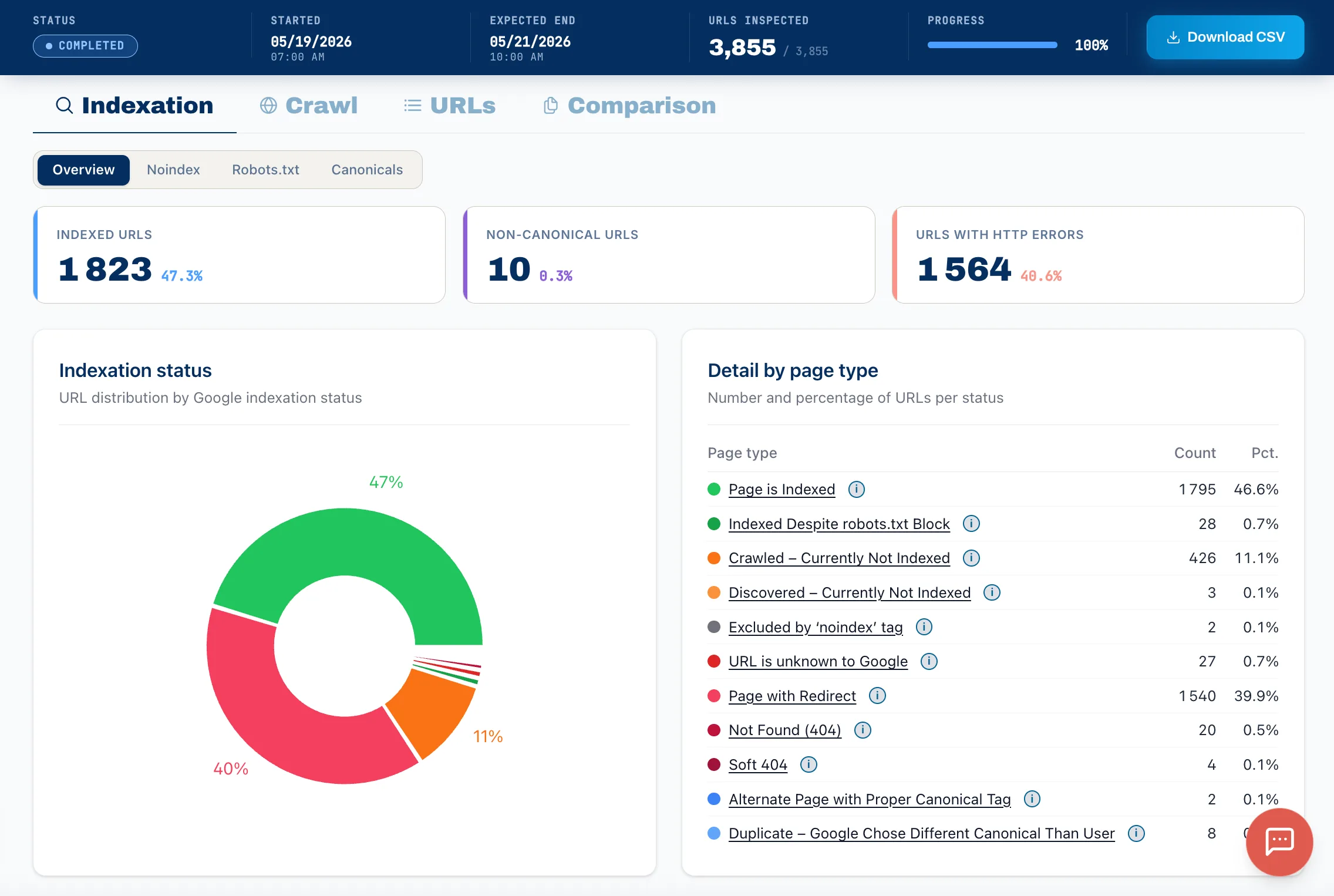
Task: Click info icon beside URL is unknown to Google
Action: click(x=929, y=661)
